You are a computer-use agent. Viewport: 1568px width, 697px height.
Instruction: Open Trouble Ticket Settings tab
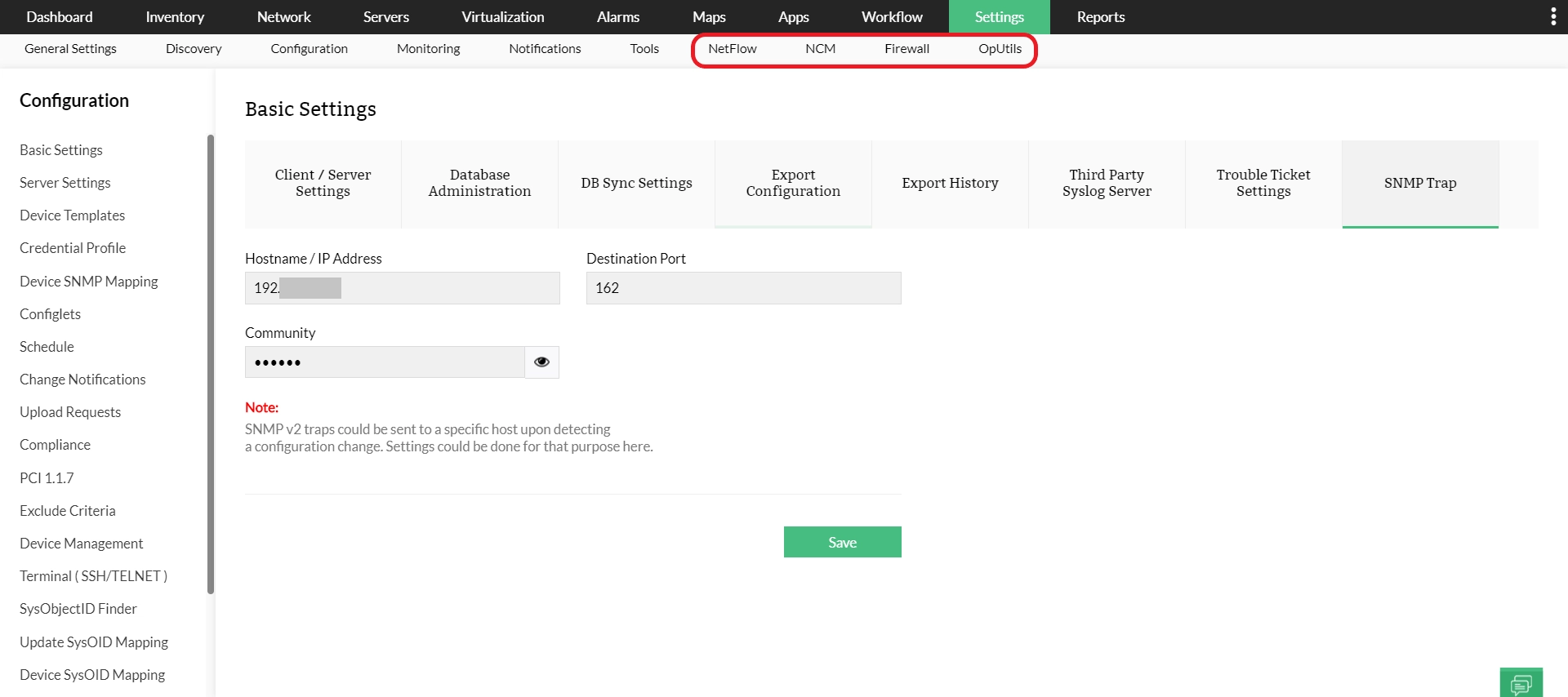[1264, 184]
